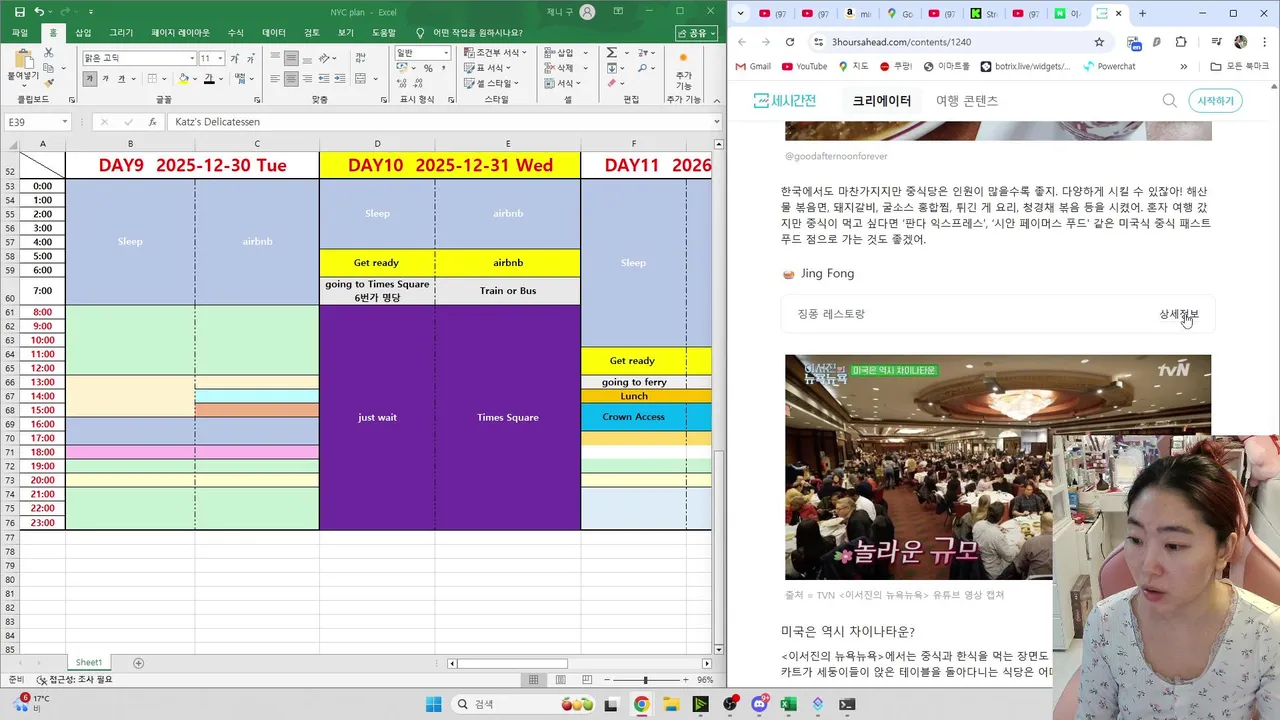Image resolution: width=1280 pixels, height=720 pixels.
Task: Adjust the Excel zoom slider
Action: tap(645, 680)
